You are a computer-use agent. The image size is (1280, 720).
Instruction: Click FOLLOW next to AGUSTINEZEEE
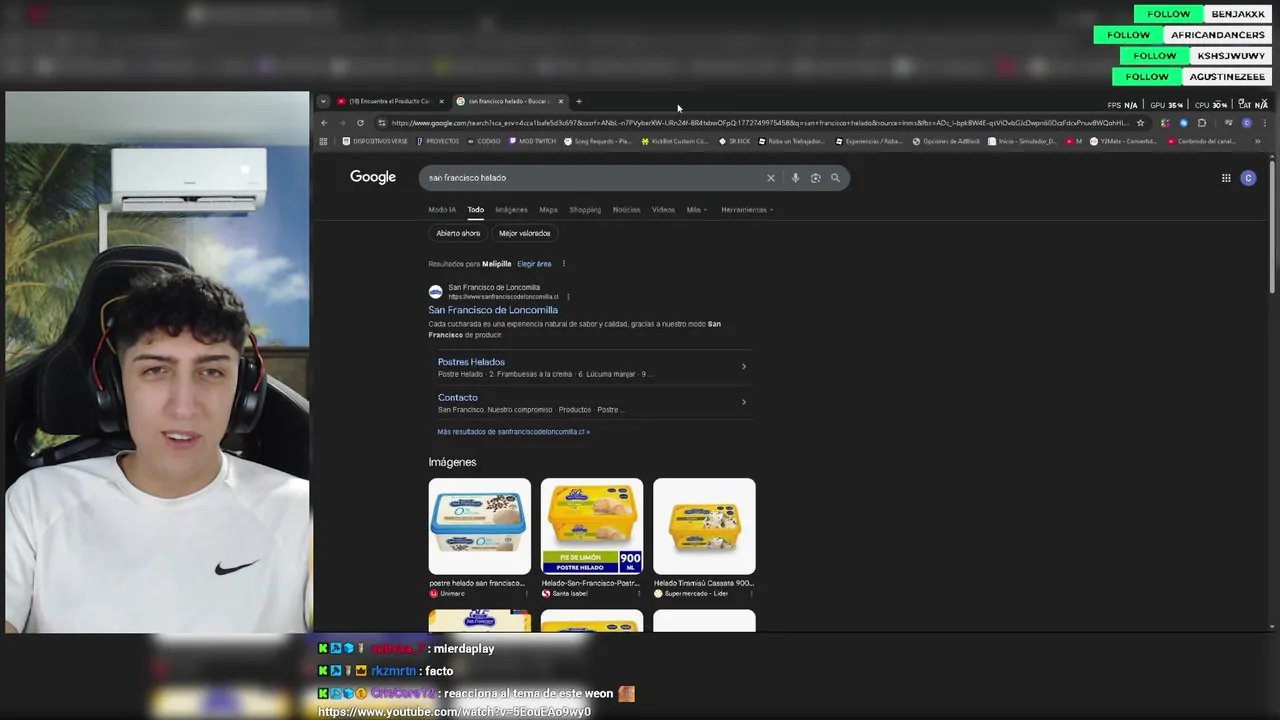1147,77
